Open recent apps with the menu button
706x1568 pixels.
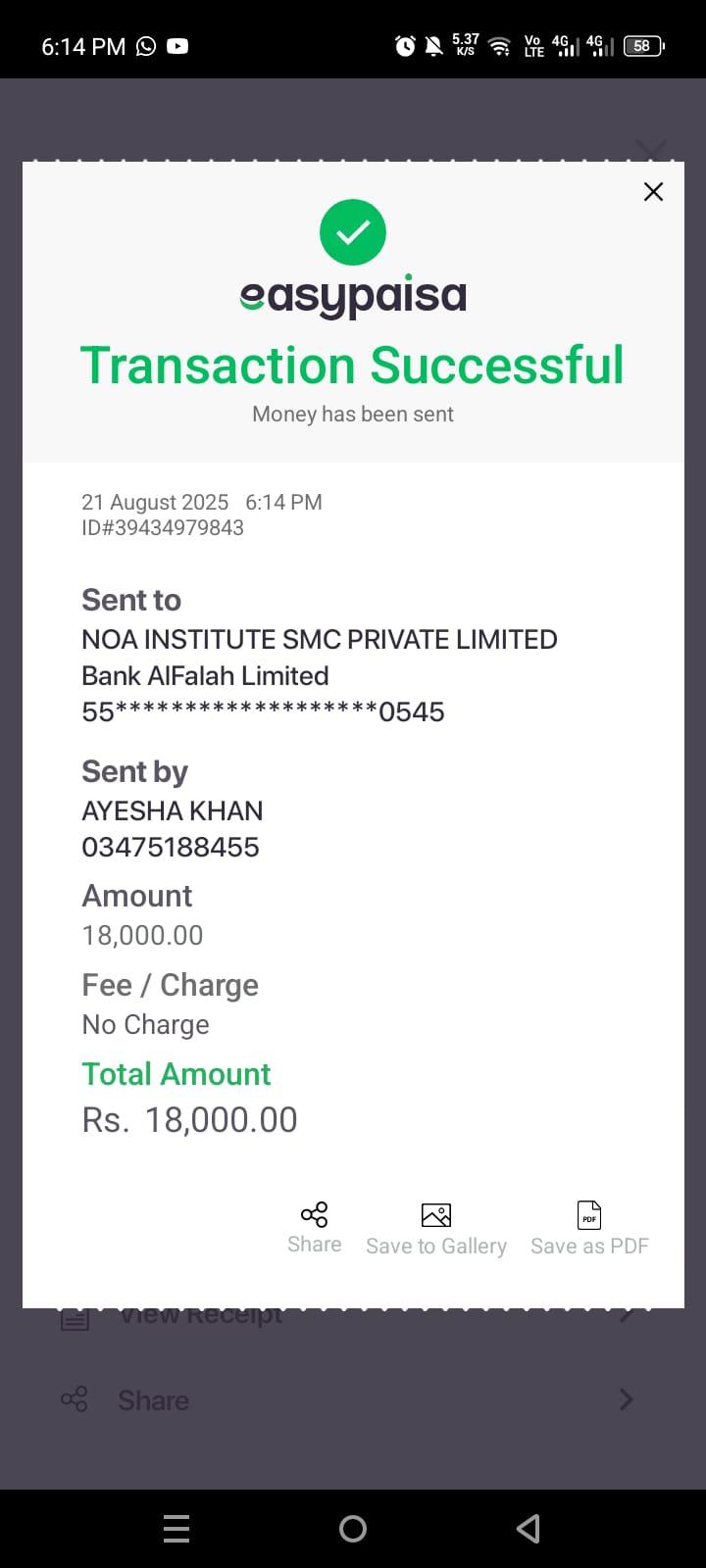tap(176, 1529)
